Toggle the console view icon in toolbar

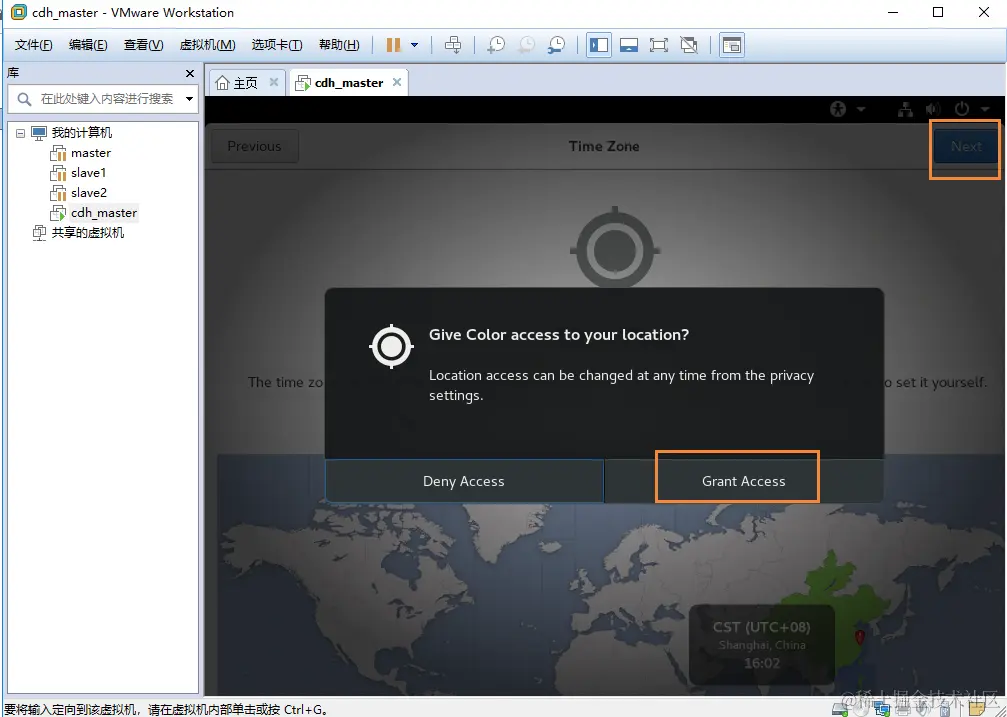[x=731, y=45]
